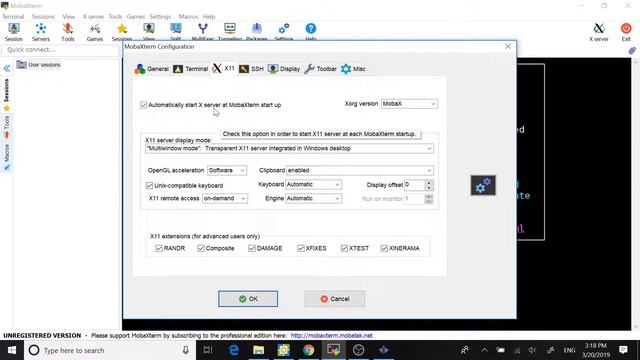Switch to the X11 tab
This screenshot has height=360, width=640.
click(224, 69)
